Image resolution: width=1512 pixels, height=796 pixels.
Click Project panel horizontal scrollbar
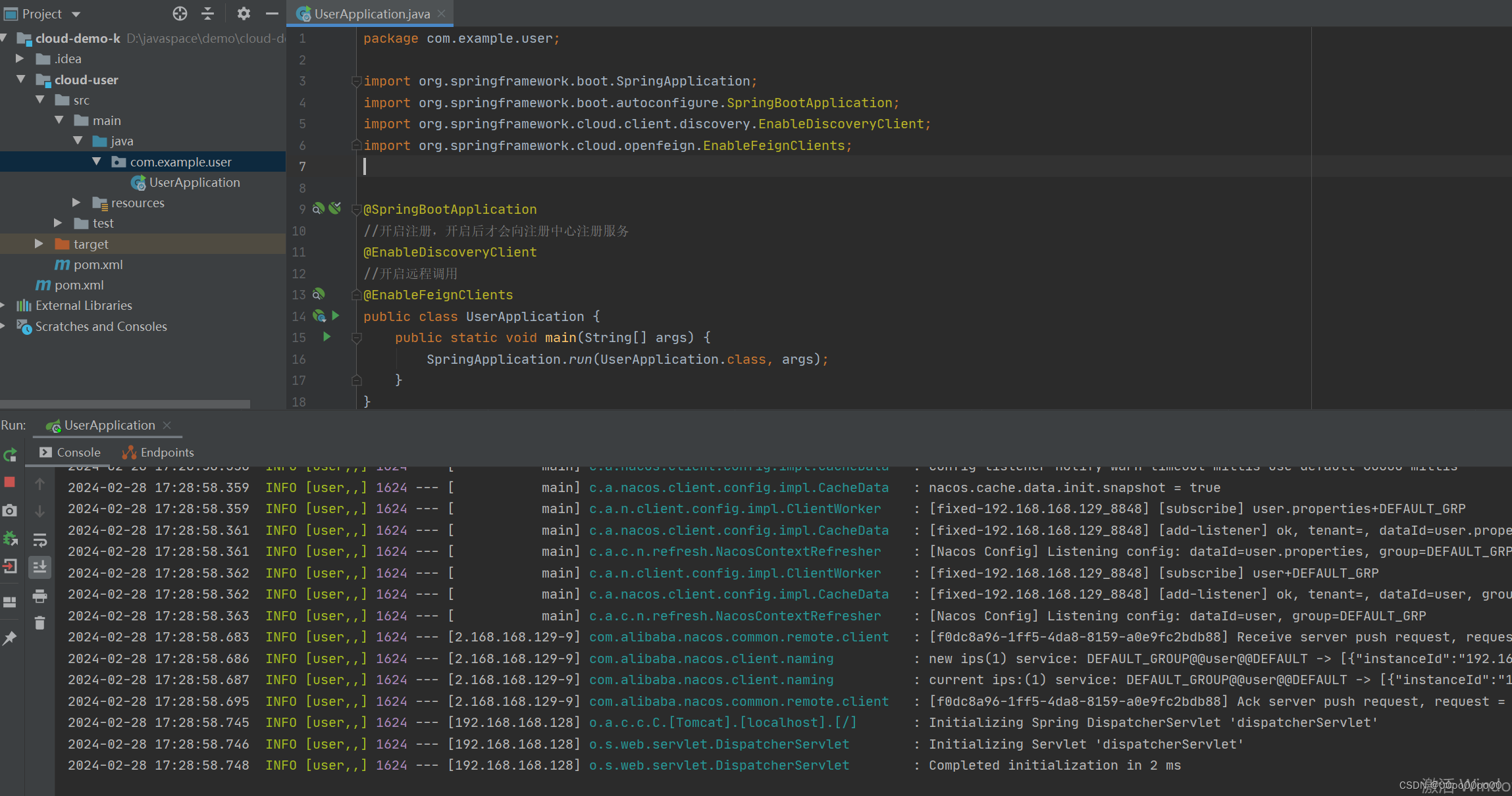(125, 404)
